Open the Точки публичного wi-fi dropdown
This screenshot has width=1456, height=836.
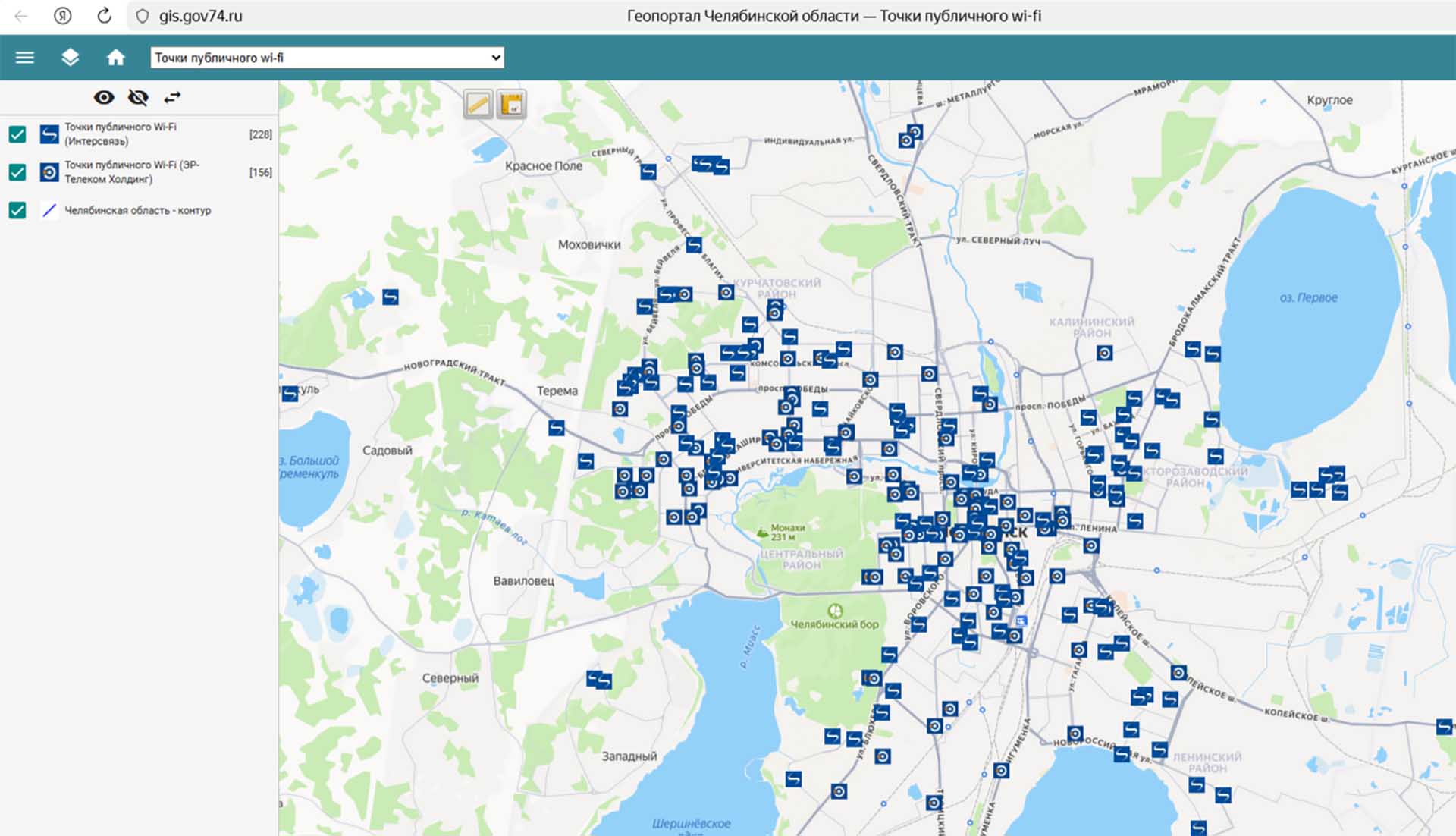327,58
